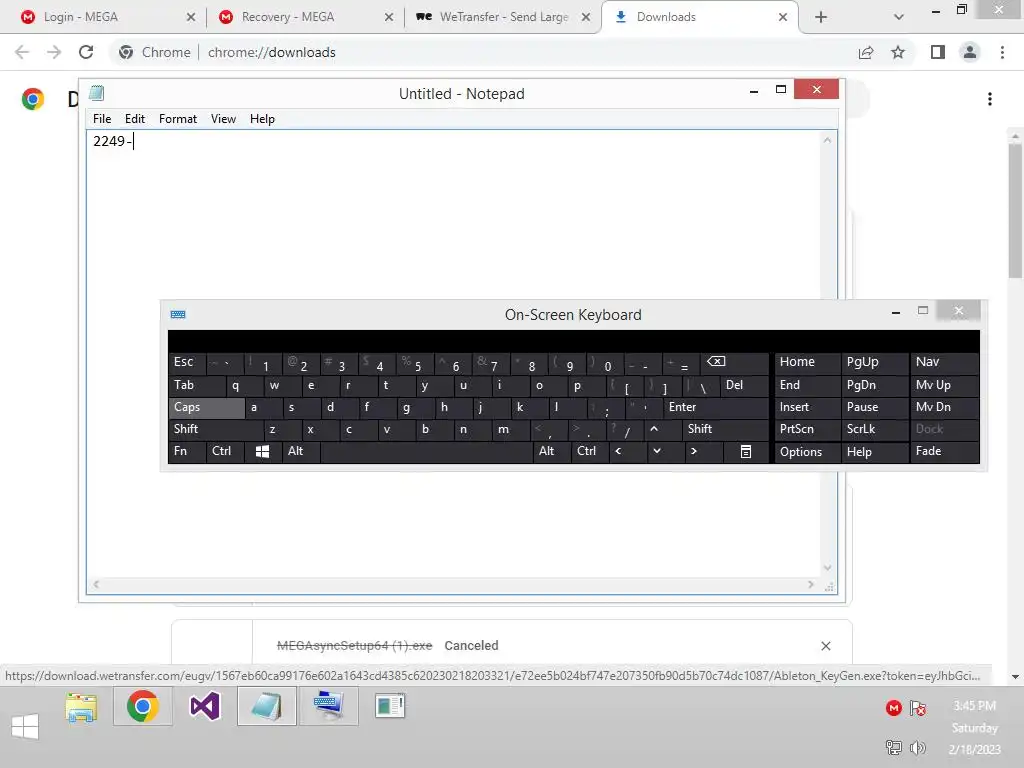Click the clock showing 3:45 PM
The height and width of the screenshot is (768, 1024).
click(974, 706)
